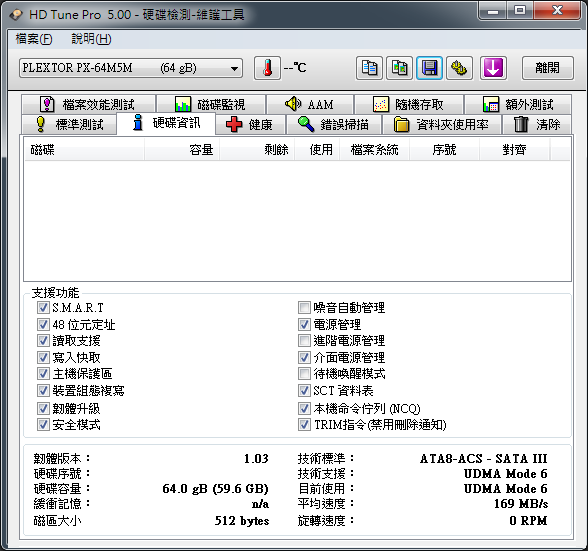Click the 容量 column header

tap(182, 150)
